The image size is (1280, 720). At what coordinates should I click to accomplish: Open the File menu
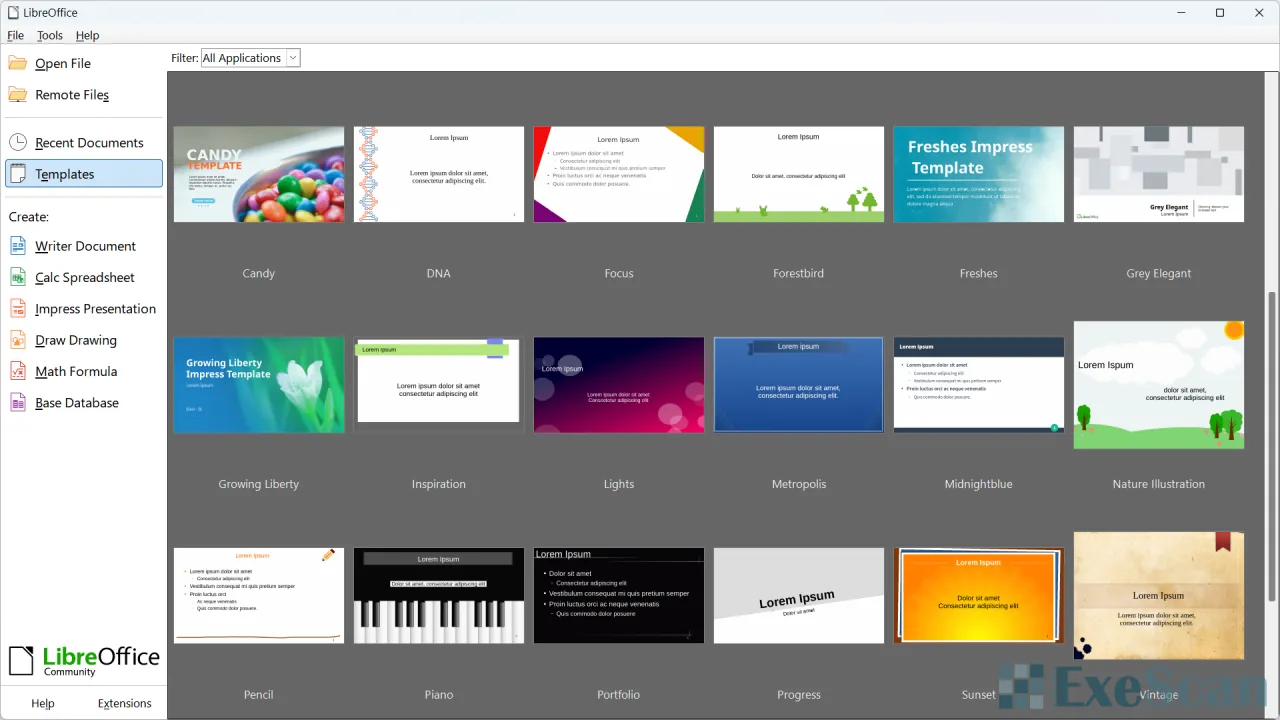16,35
